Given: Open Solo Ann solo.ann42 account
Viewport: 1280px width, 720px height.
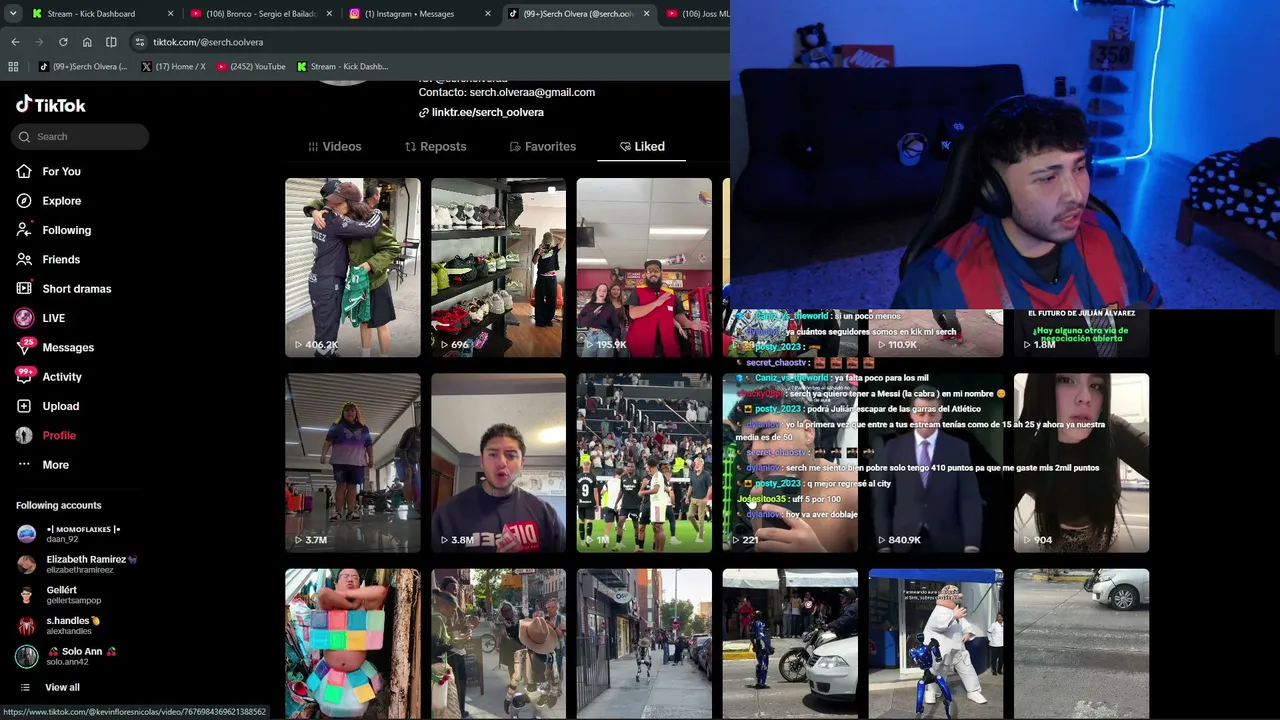Looking at the screenshot, I should (66, 656).
